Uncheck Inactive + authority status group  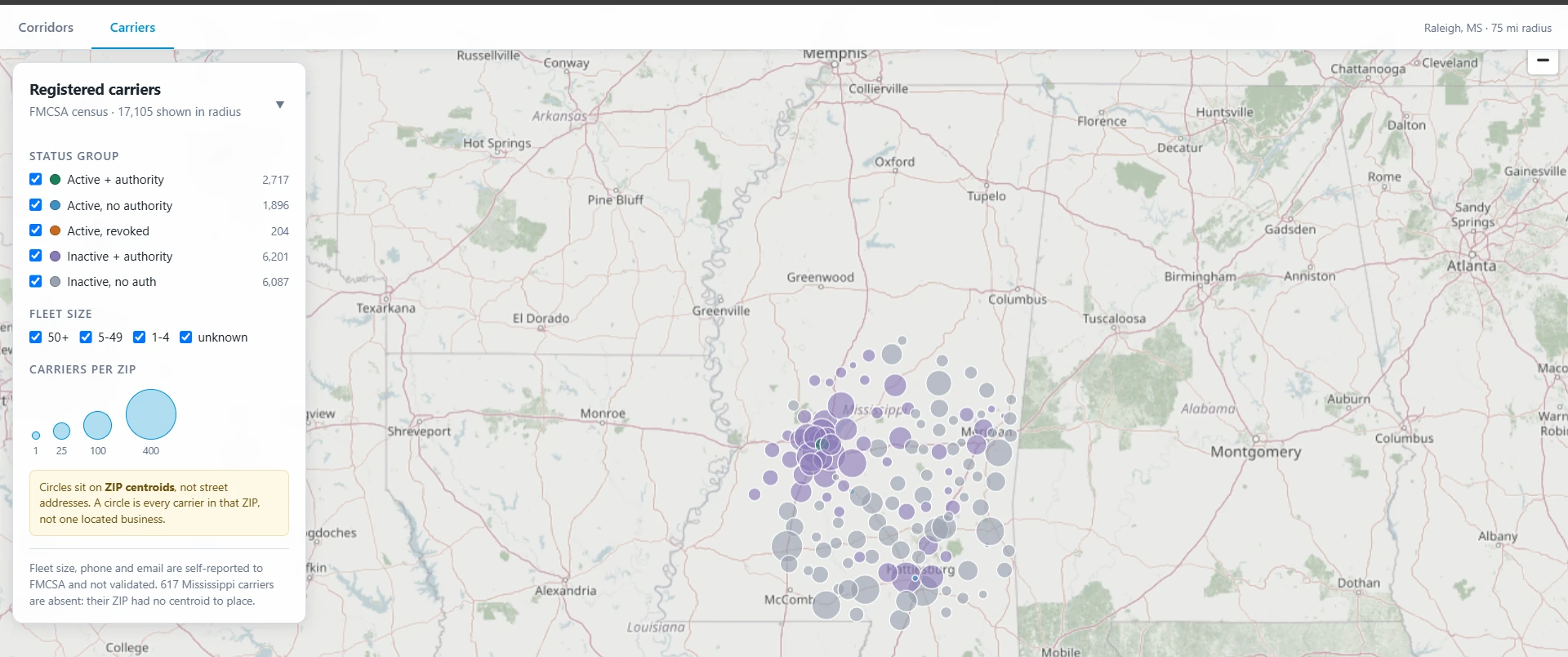(x=35, y=256)
